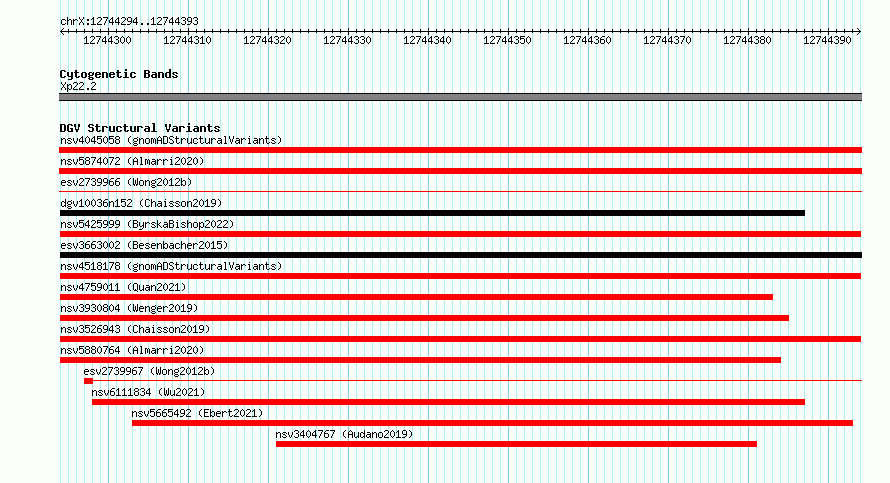Open variant label nsv4759011 (Quan2021)
The height and width of the screenshot is (483, 890).
[x=123, y=287]
